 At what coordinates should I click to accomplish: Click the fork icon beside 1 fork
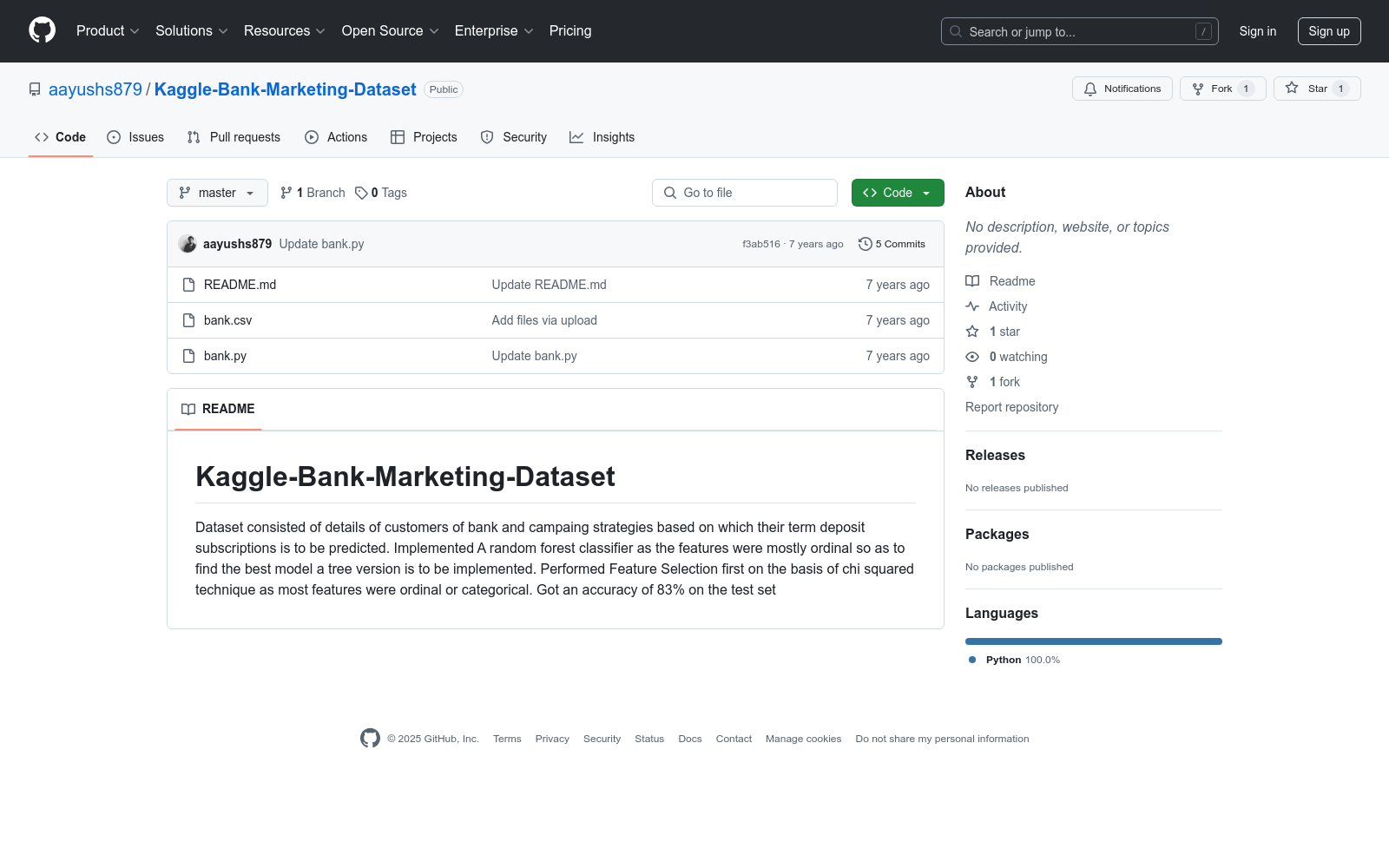(972, 382)
